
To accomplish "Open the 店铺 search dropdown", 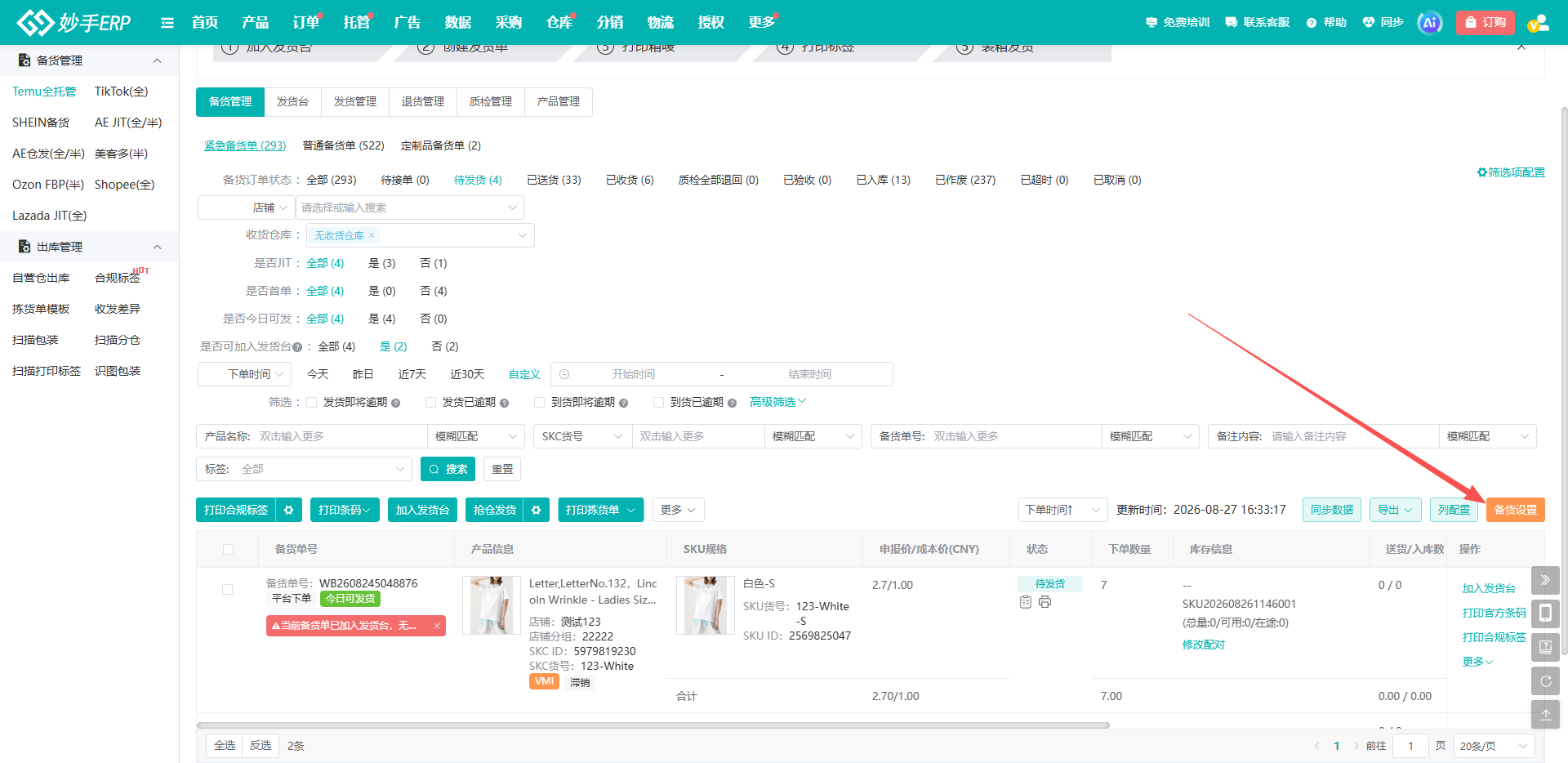I will tap(410, 207).
